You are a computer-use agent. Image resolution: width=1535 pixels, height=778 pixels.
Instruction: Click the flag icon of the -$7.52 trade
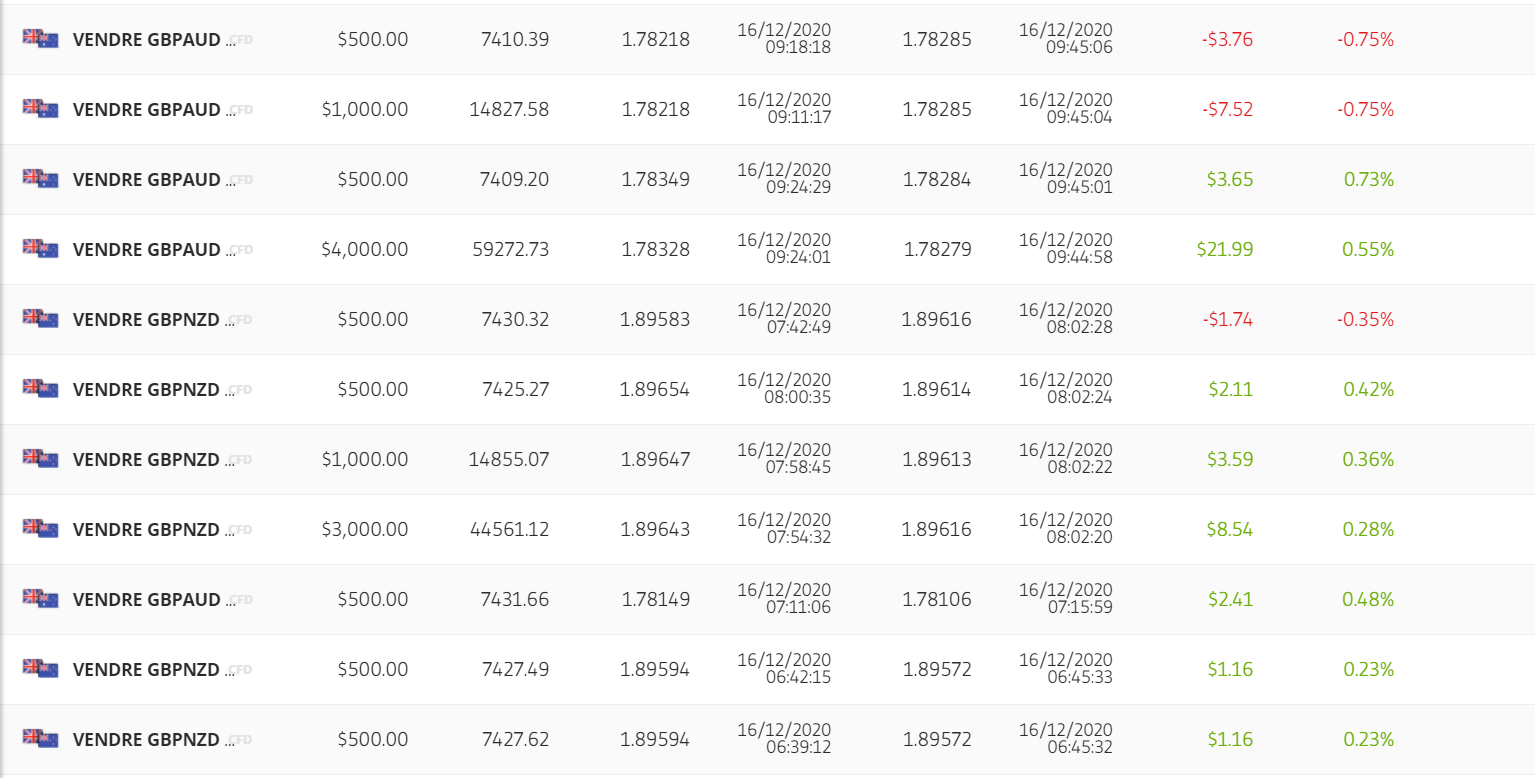coord(41,108)
